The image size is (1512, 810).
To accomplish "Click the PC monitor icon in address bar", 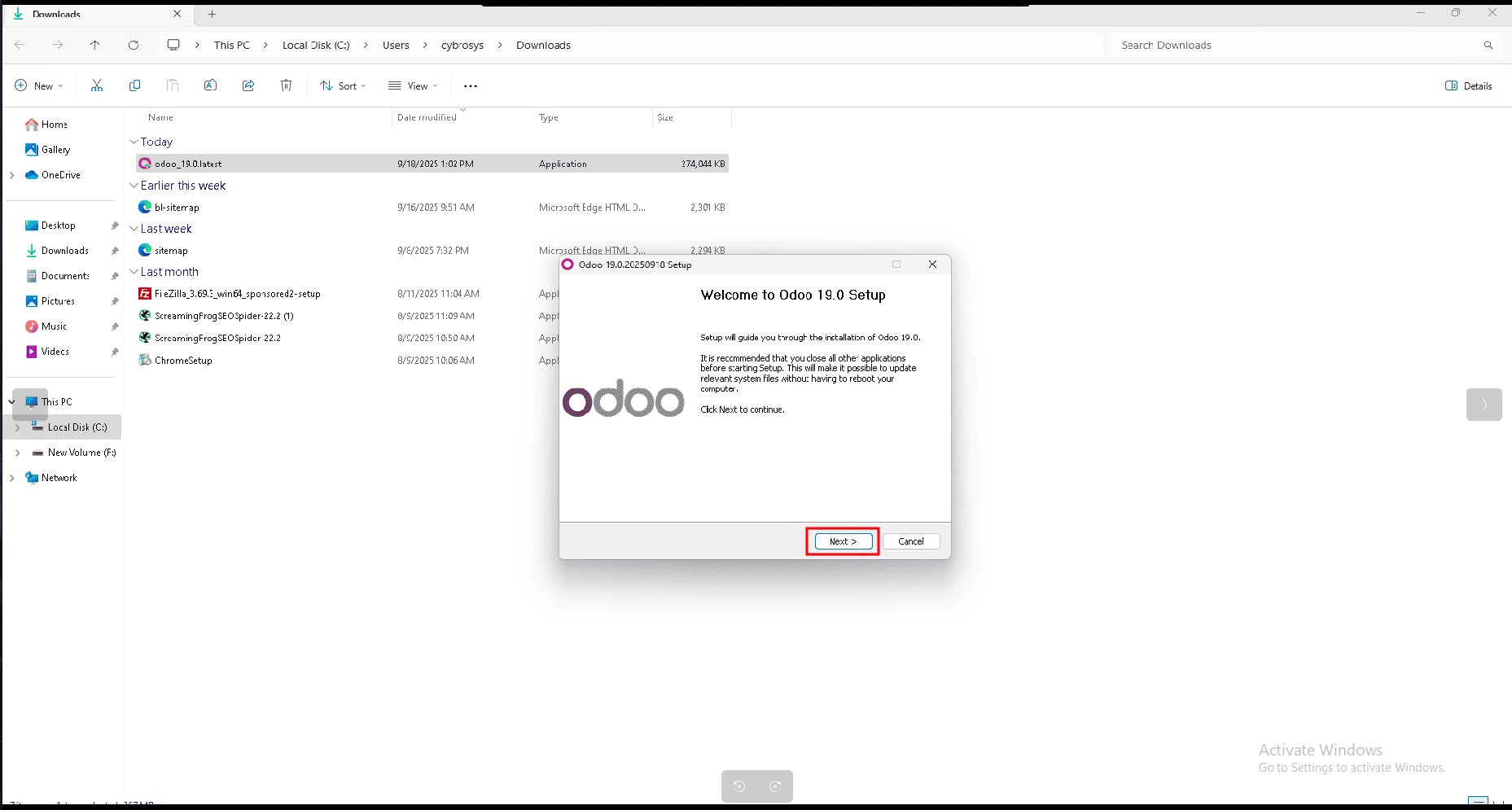I will click(x=173, y=45).
